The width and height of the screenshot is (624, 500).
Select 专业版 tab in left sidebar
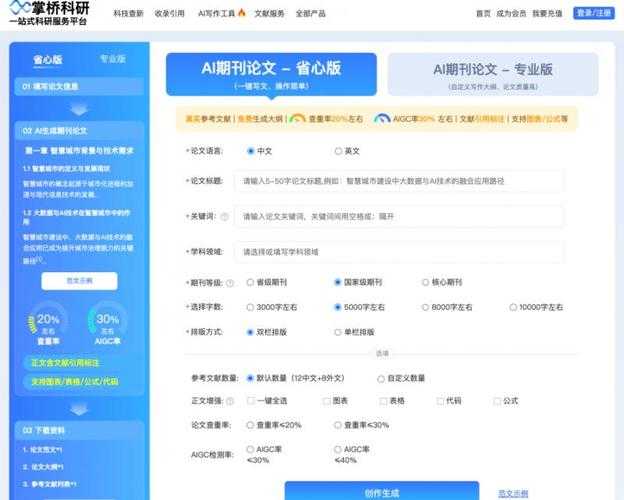(113, 59)
